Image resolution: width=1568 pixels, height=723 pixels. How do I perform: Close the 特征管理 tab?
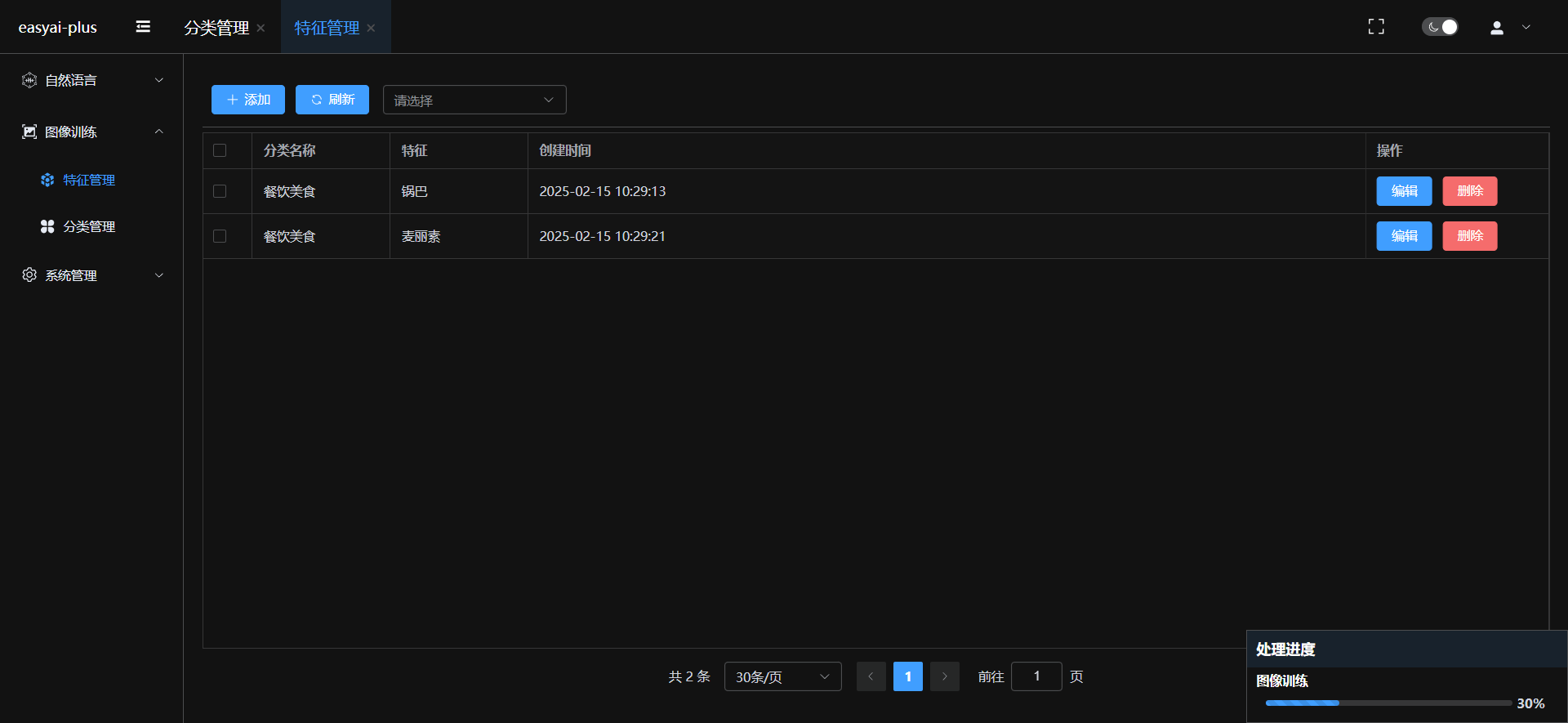point(371,28)
